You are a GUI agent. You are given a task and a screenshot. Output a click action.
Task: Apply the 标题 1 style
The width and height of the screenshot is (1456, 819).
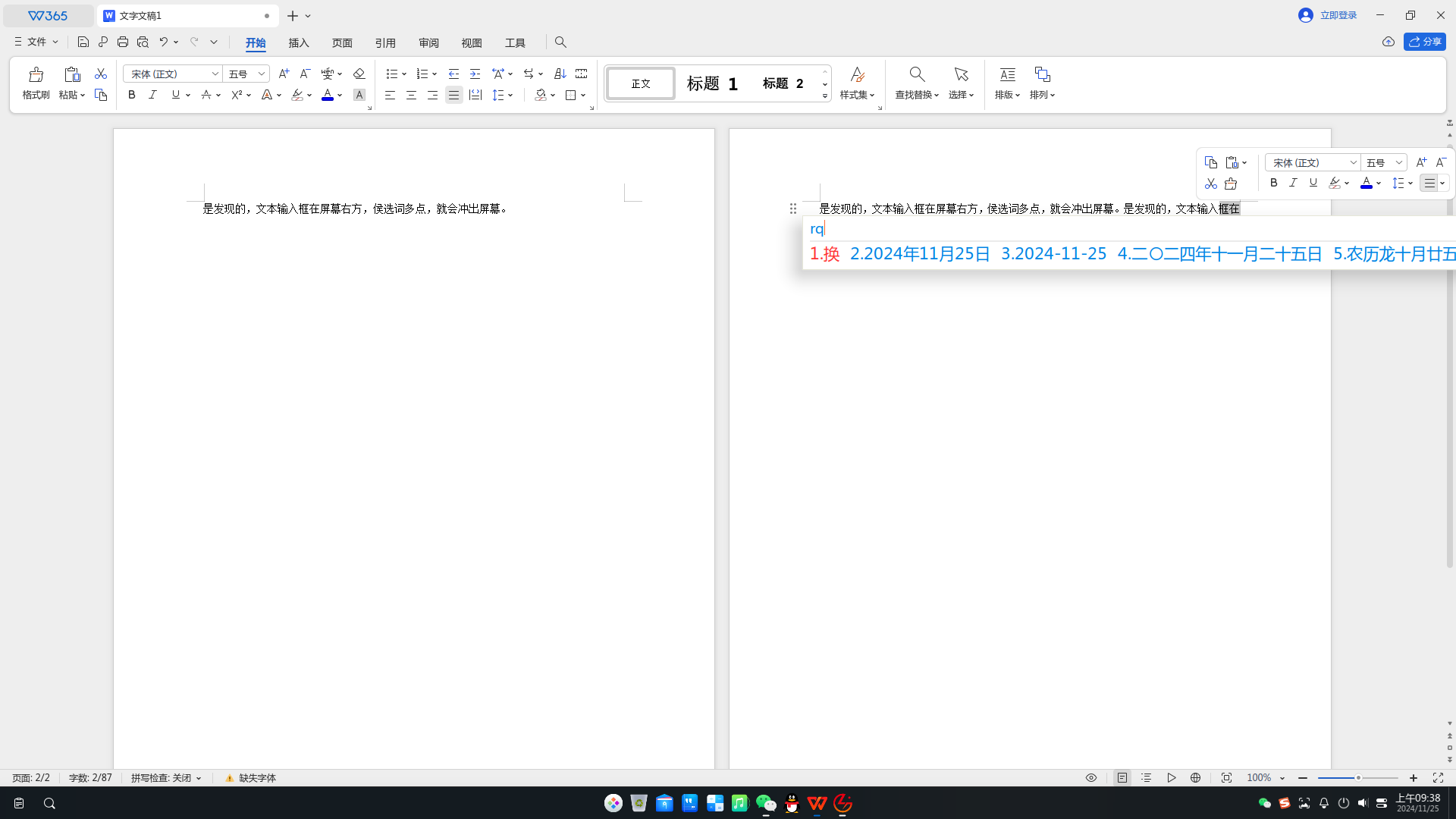712,83
